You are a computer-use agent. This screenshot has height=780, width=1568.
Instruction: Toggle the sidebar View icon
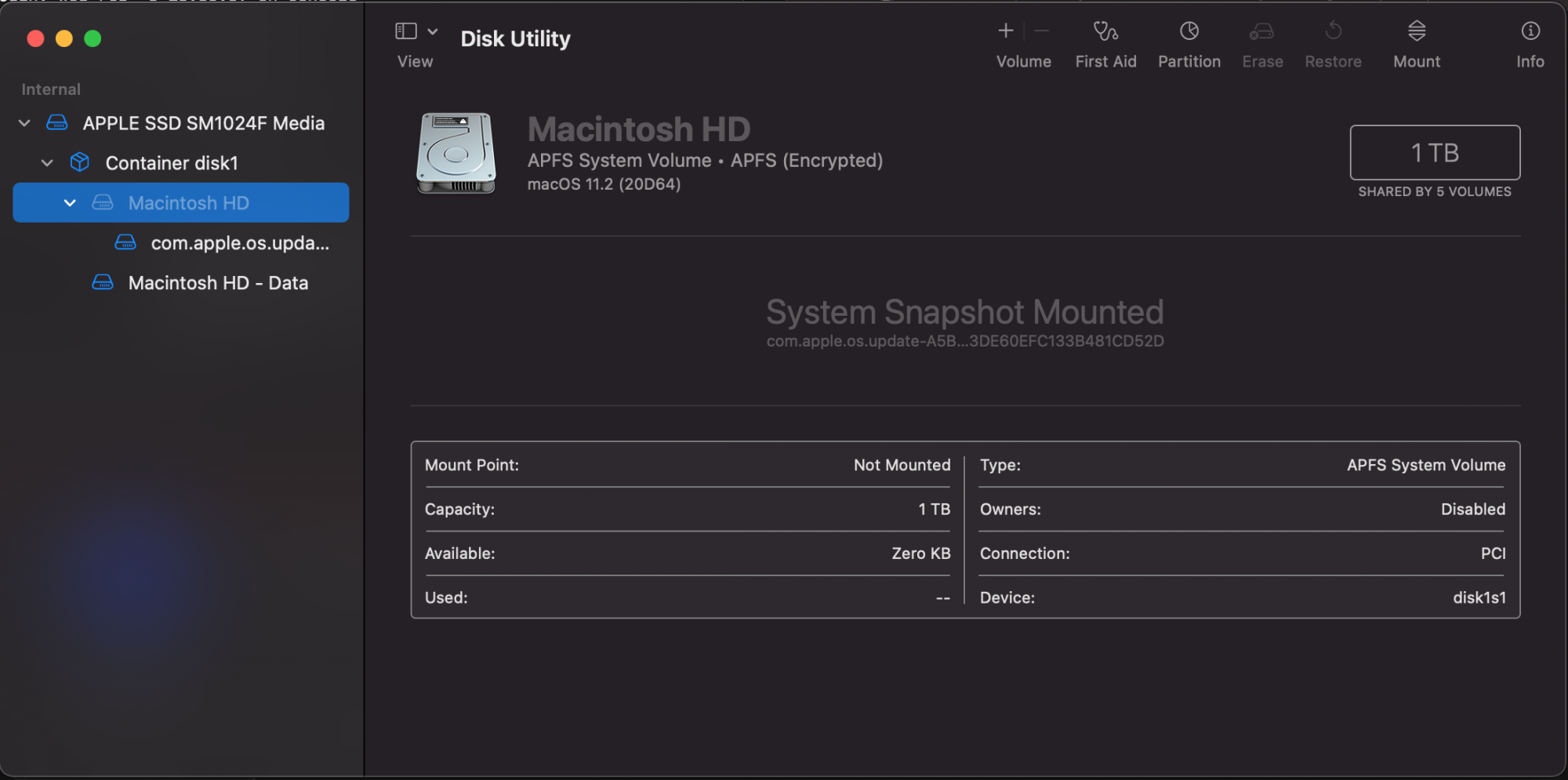406,31
